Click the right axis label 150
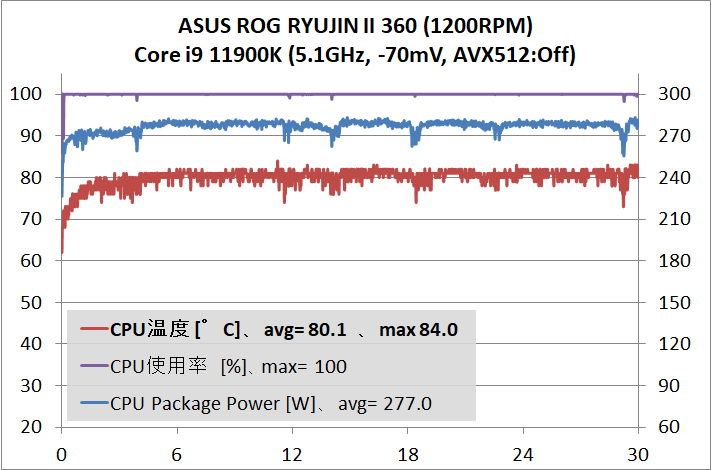The height and width of the screenshot is (470, 711). pyautogui.click(x=674, y=303)
